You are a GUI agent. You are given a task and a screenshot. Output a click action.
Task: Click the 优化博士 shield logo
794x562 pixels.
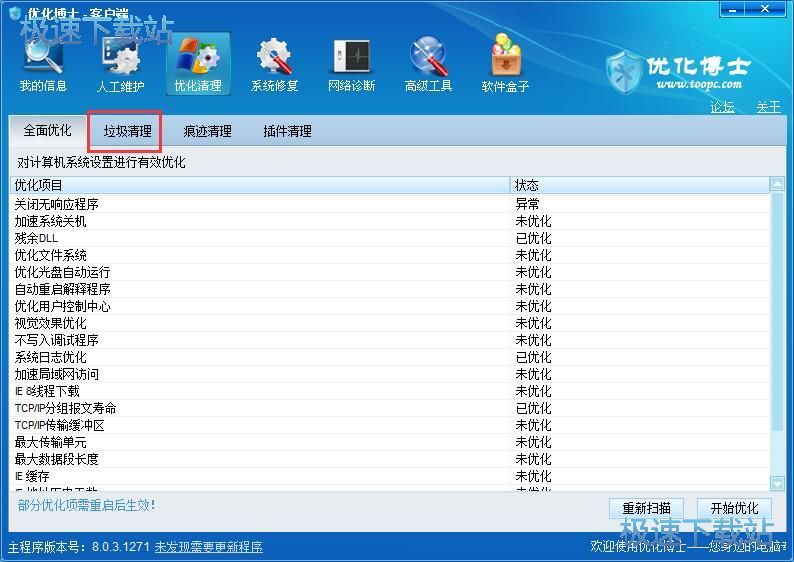pos(624,72)
